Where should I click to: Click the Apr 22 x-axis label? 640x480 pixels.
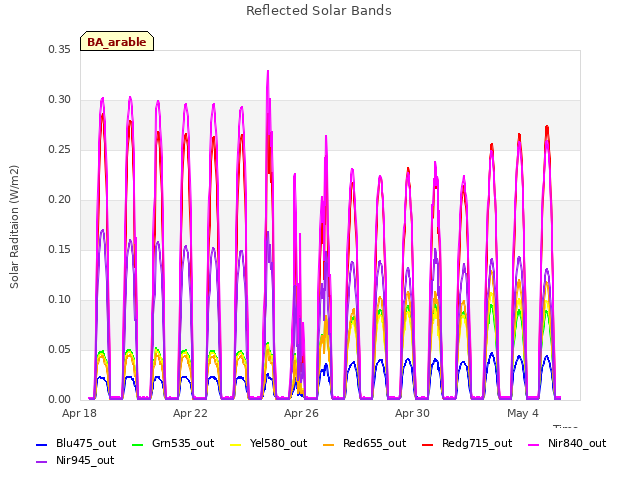190,413
